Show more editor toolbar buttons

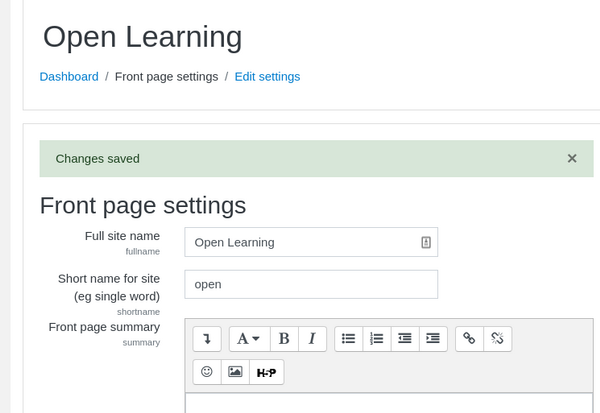207,339
